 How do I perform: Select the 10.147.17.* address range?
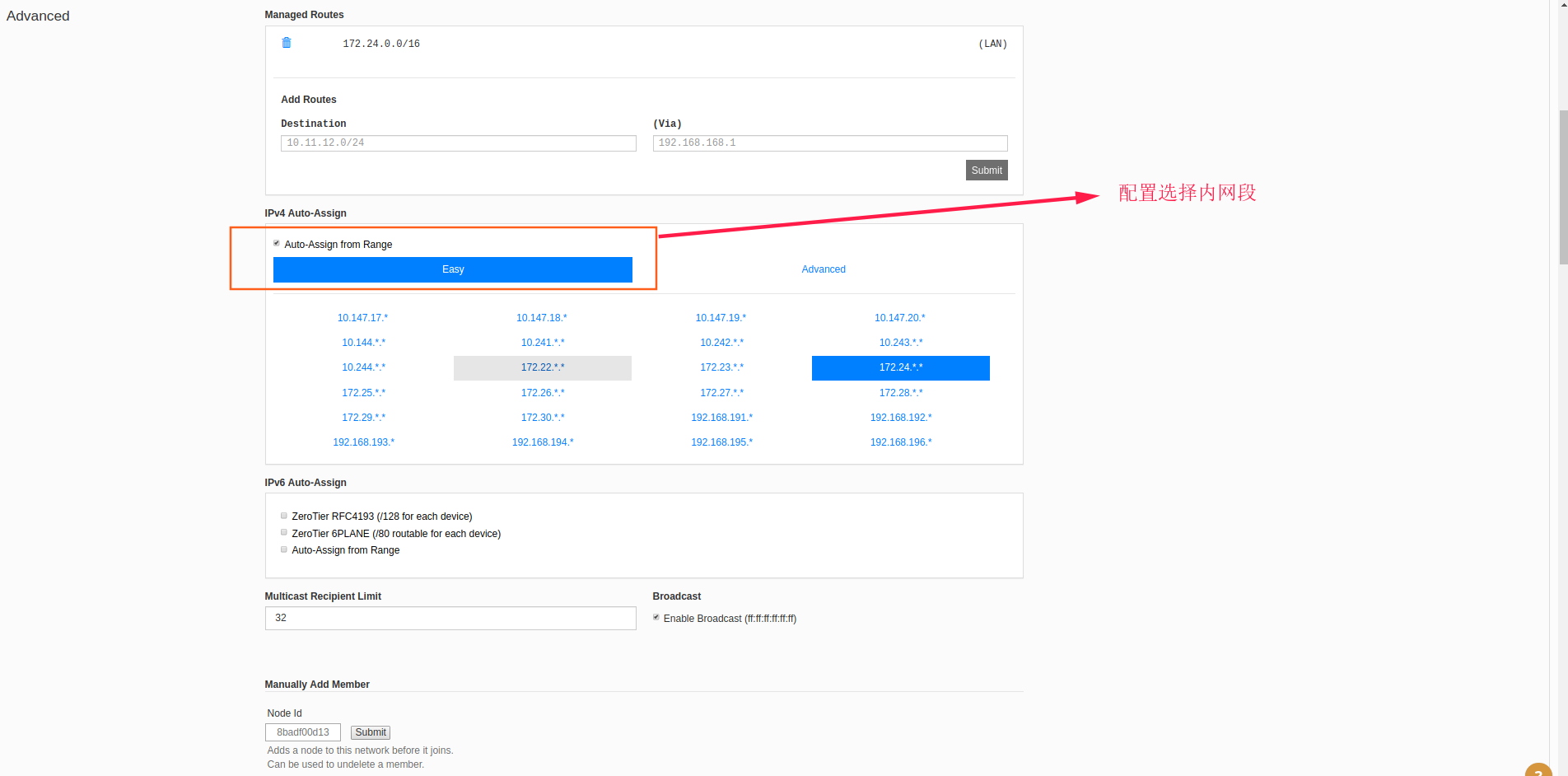pyautogui.click(x=362, y=318)
